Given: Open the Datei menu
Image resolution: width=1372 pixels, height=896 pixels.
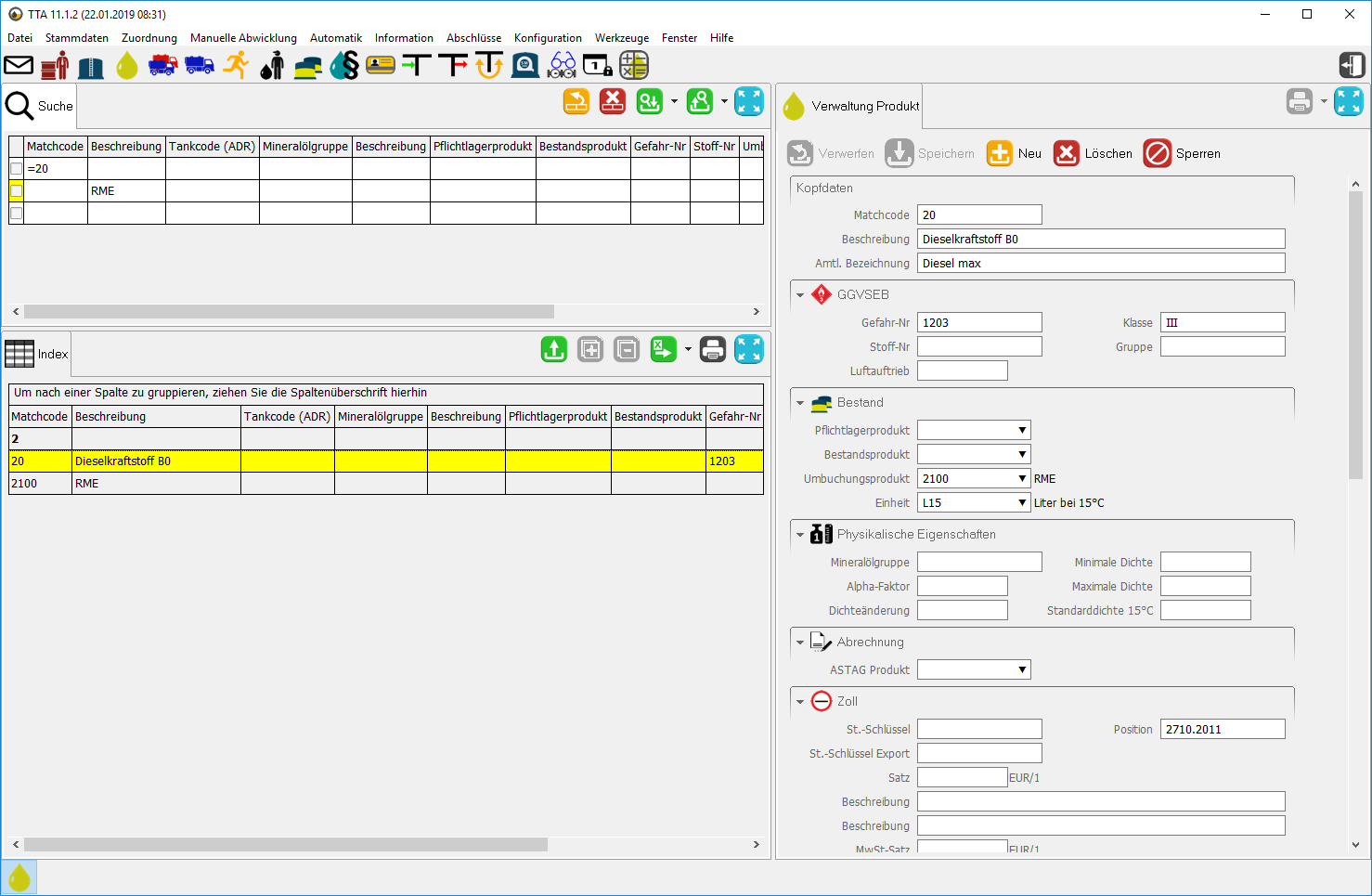Looking at the screenshot, I should tap(20, 38).
